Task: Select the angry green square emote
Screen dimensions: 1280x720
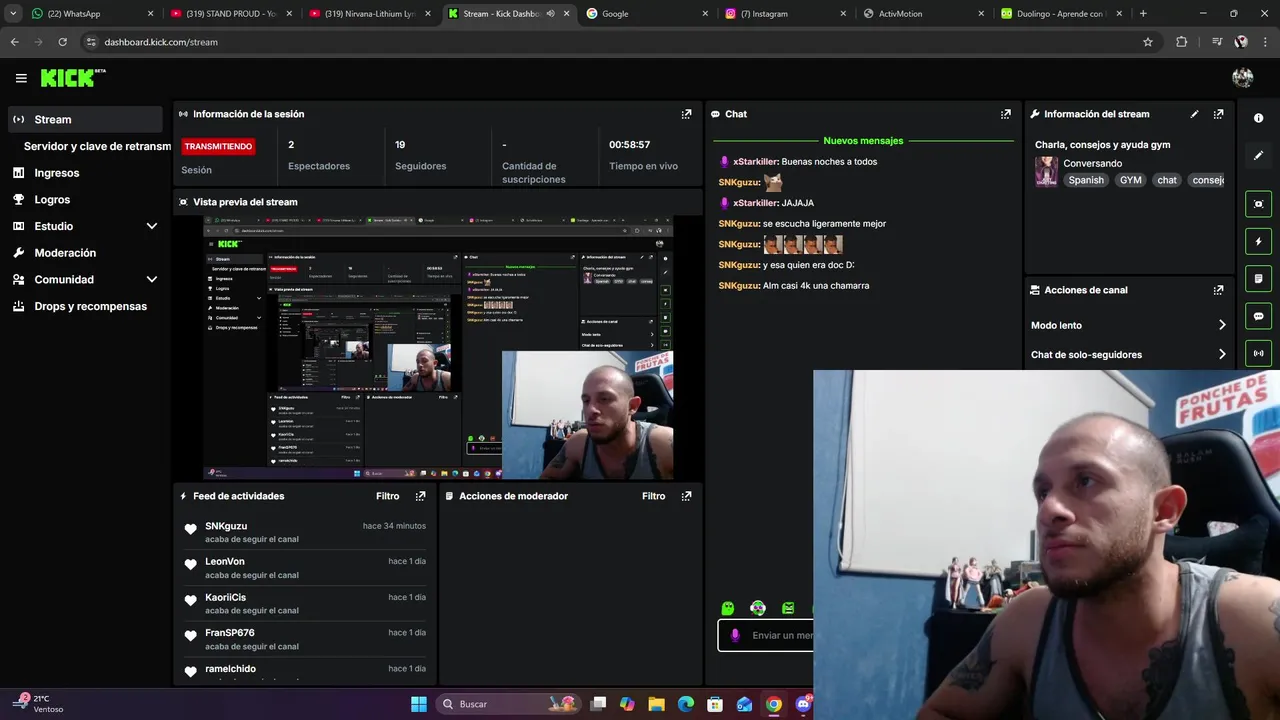Action: 788,608
